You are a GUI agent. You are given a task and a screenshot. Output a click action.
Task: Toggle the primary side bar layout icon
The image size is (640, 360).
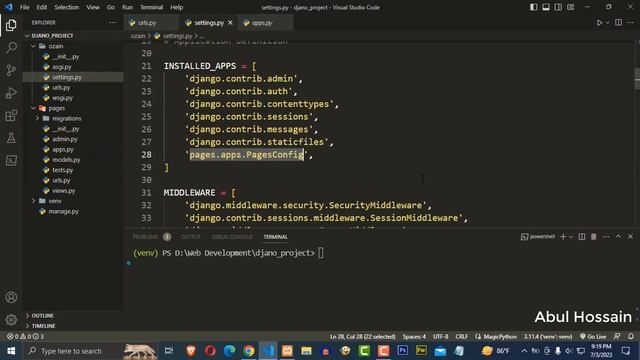[533, 7]
